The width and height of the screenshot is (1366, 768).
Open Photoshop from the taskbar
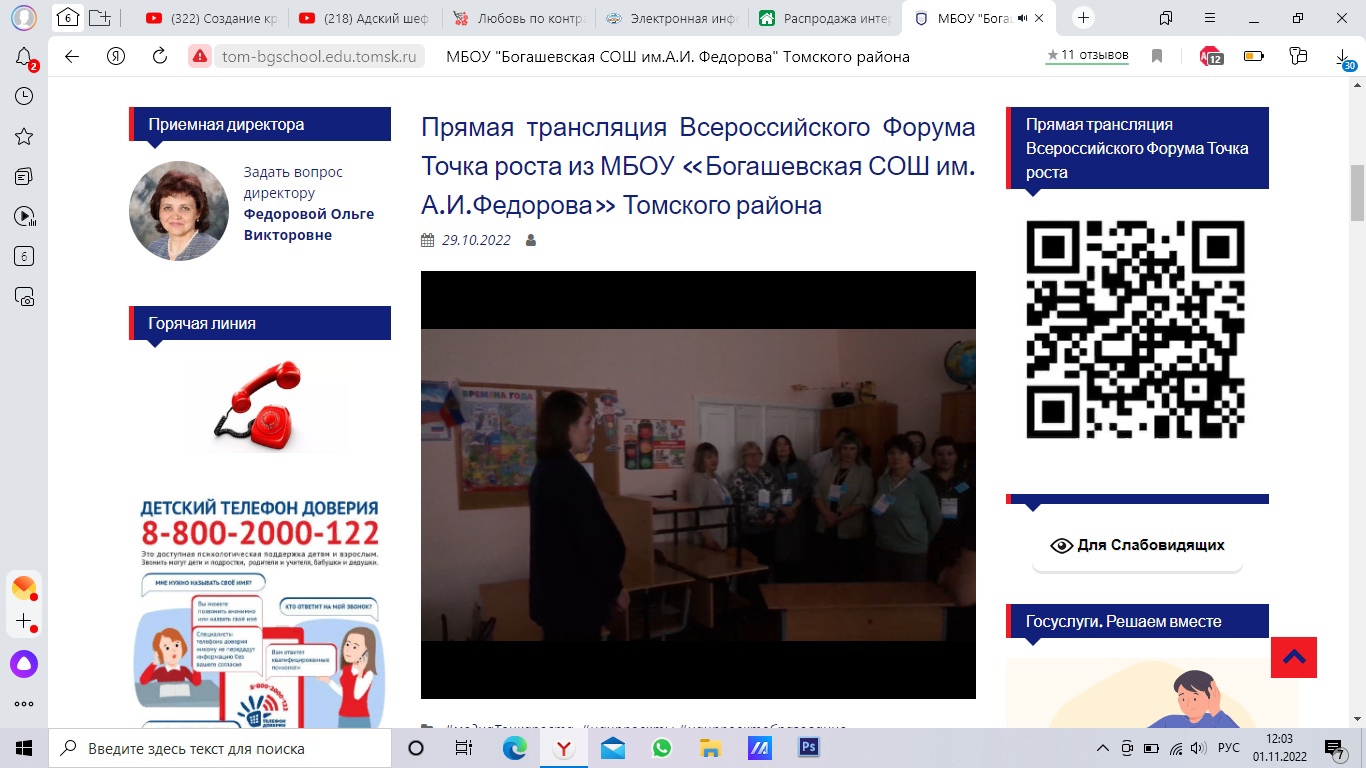(808, 748)
